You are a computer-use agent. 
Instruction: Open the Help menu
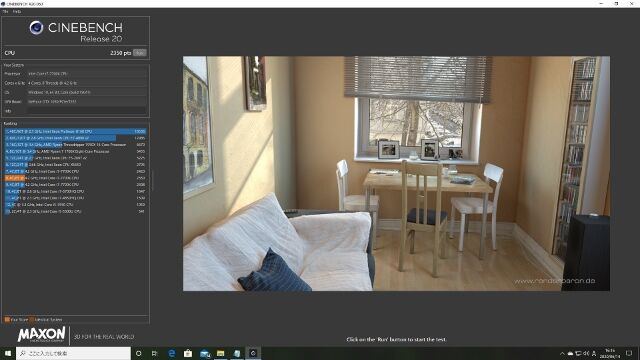[x=17, y=11]
